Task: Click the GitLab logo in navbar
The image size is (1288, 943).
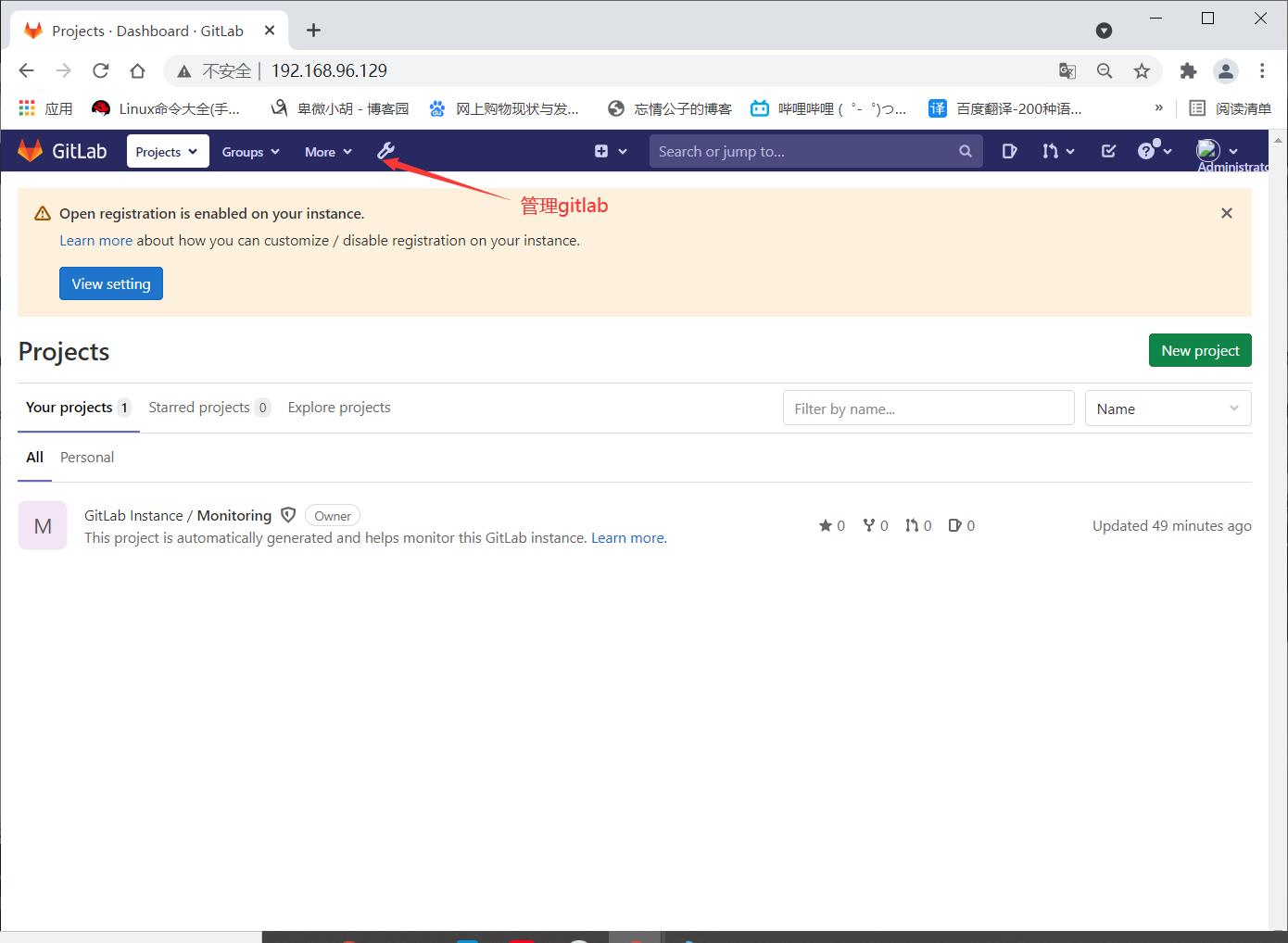Action: click(62, 151)
